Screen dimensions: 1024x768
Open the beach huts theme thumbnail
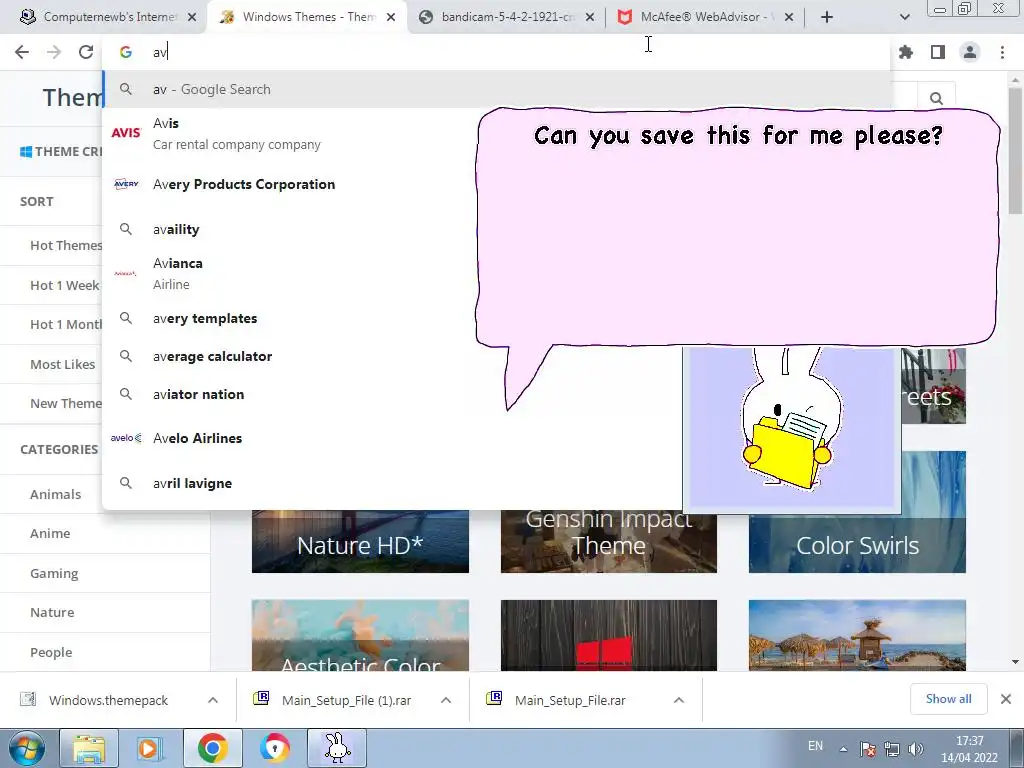pos(857,635)
